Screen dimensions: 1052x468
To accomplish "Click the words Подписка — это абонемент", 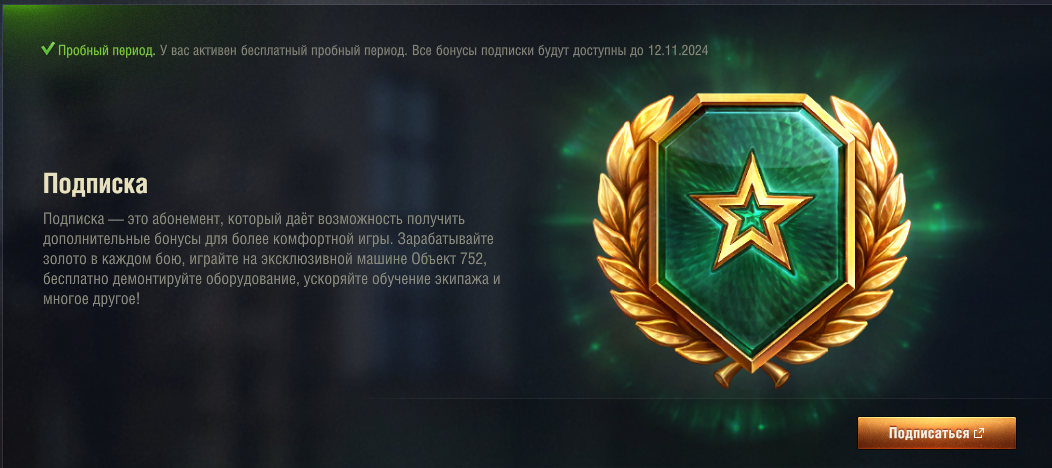I will coord(128,219).
